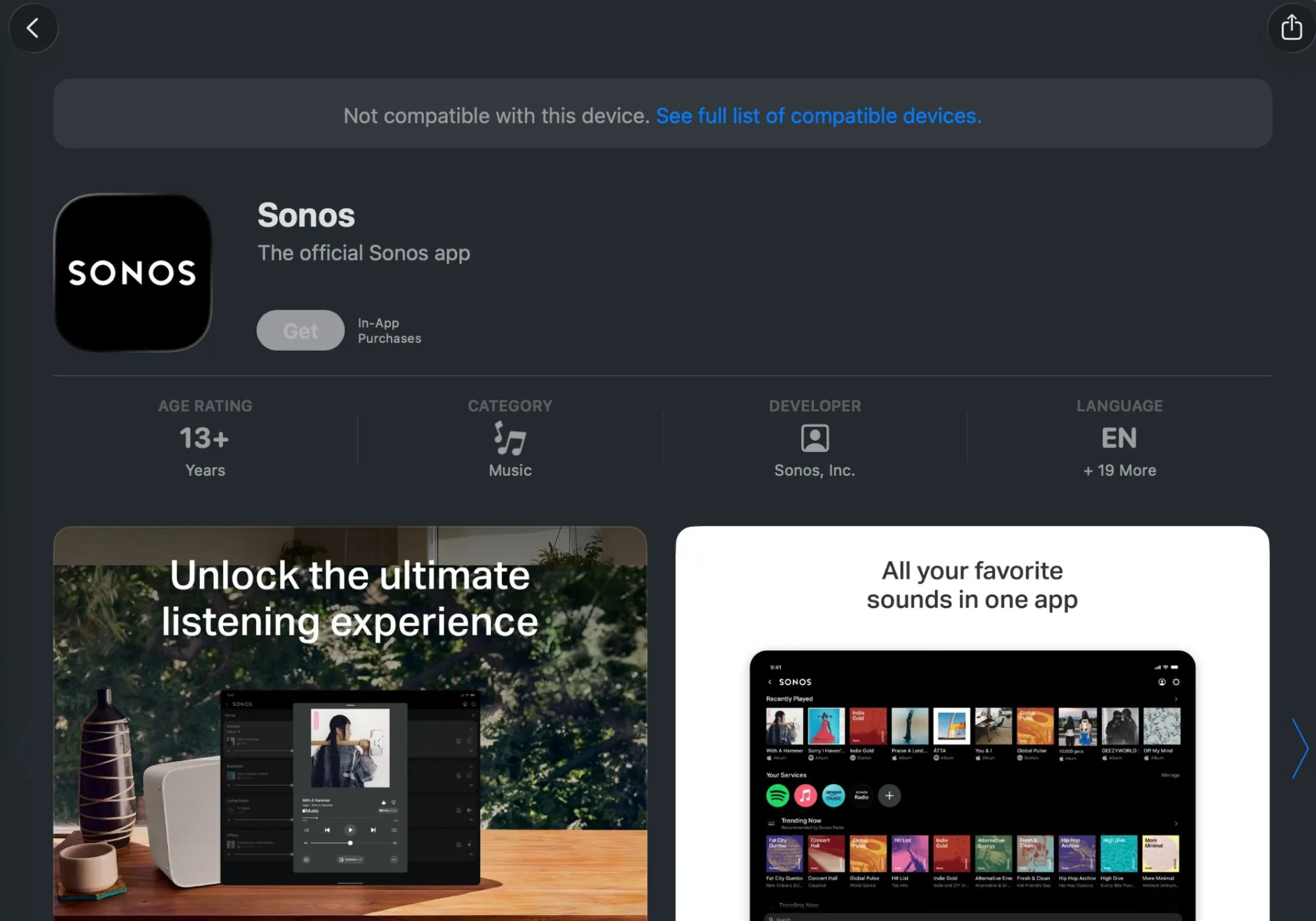
Task: Click the Spotify icon in the screenshot
Action: (778, 795)
